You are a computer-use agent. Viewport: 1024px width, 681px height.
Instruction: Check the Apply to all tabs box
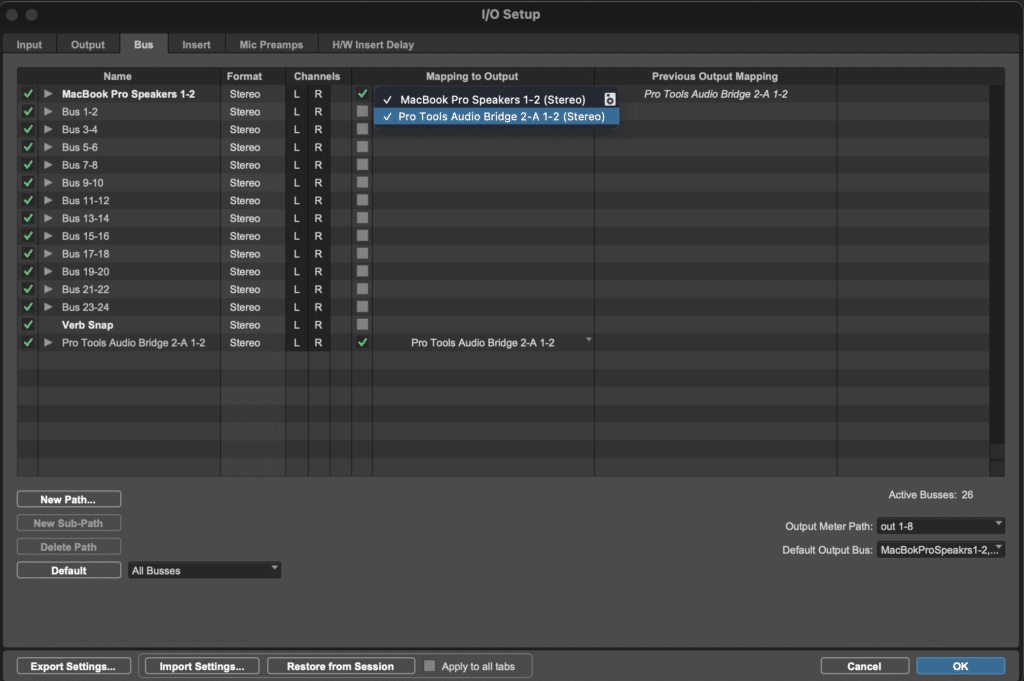coord(430,666)
